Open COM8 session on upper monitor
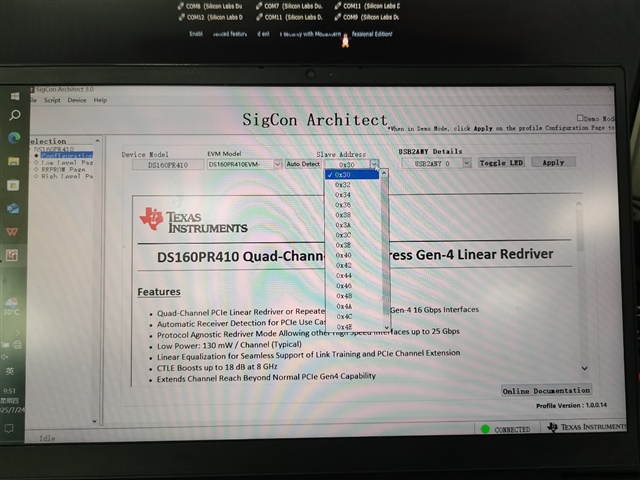 coord(210,7)
